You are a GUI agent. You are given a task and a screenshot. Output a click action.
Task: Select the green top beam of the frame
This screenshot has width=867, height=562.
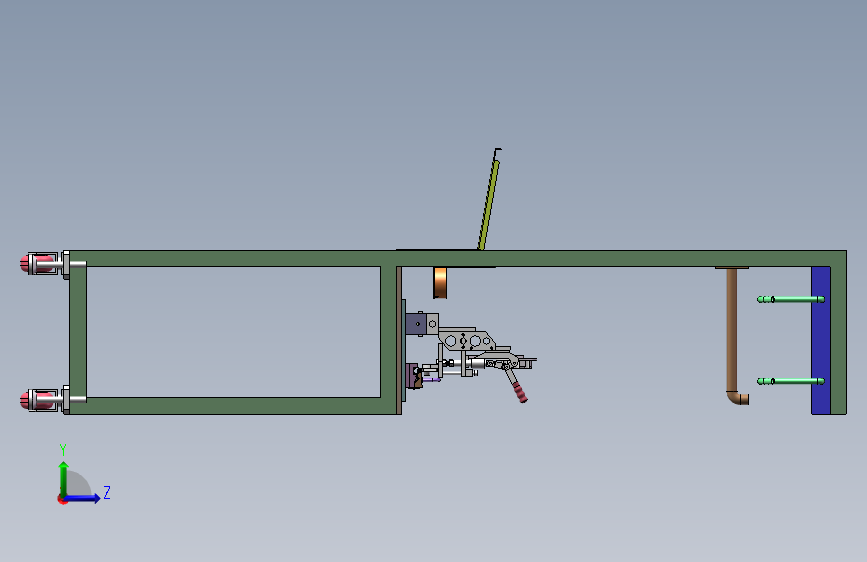(456, 258)
